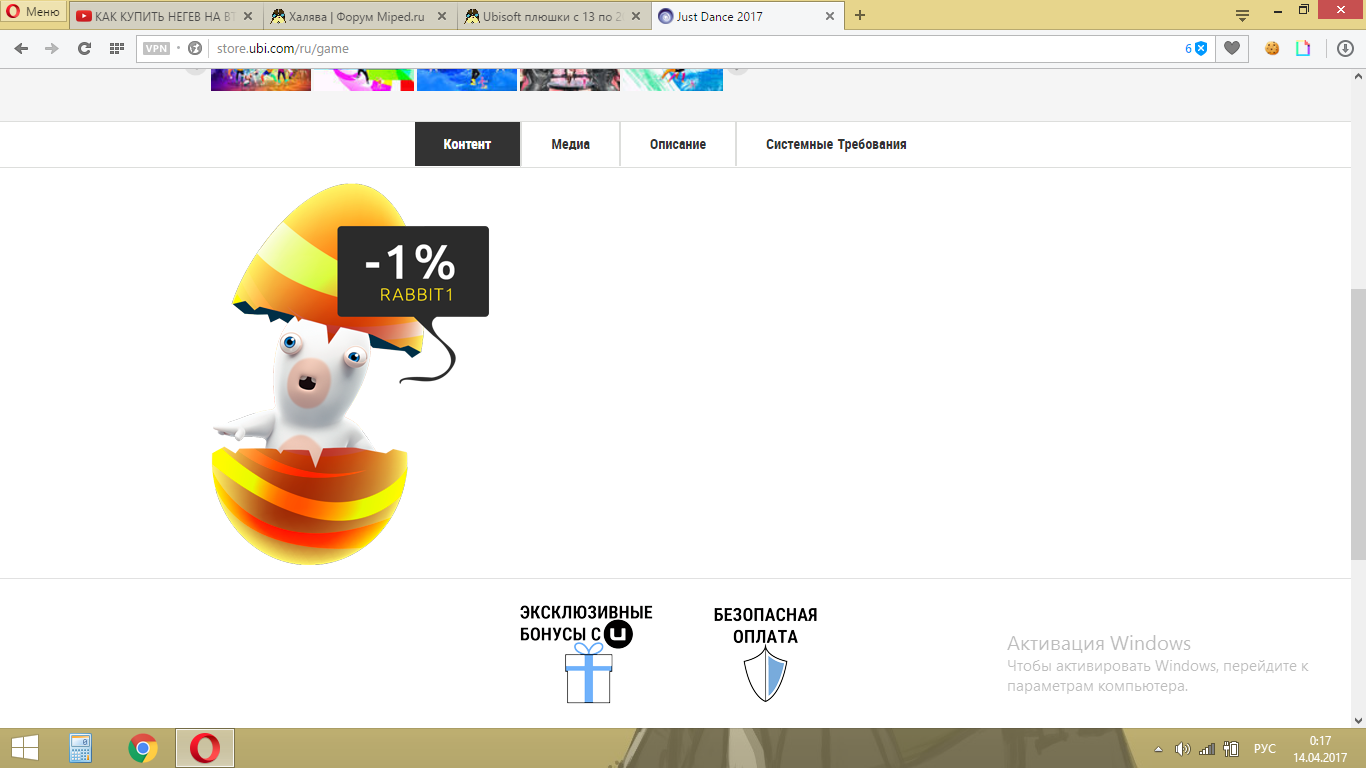View site information globe icon

(195, 48)
